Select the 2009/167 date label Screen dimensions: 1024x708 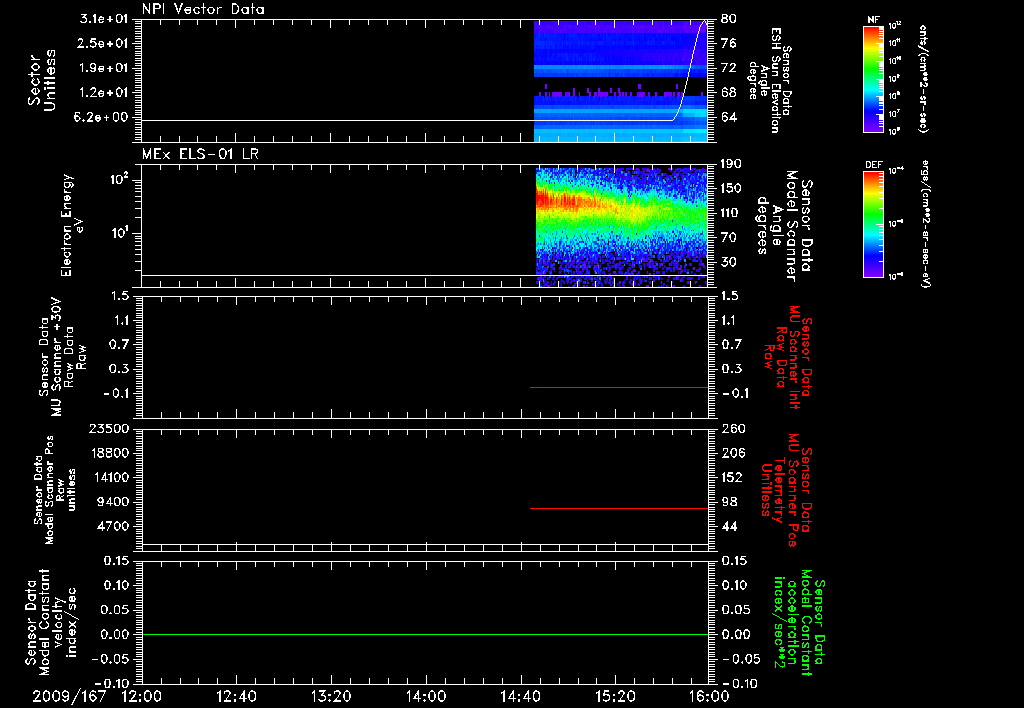(69, 696)
